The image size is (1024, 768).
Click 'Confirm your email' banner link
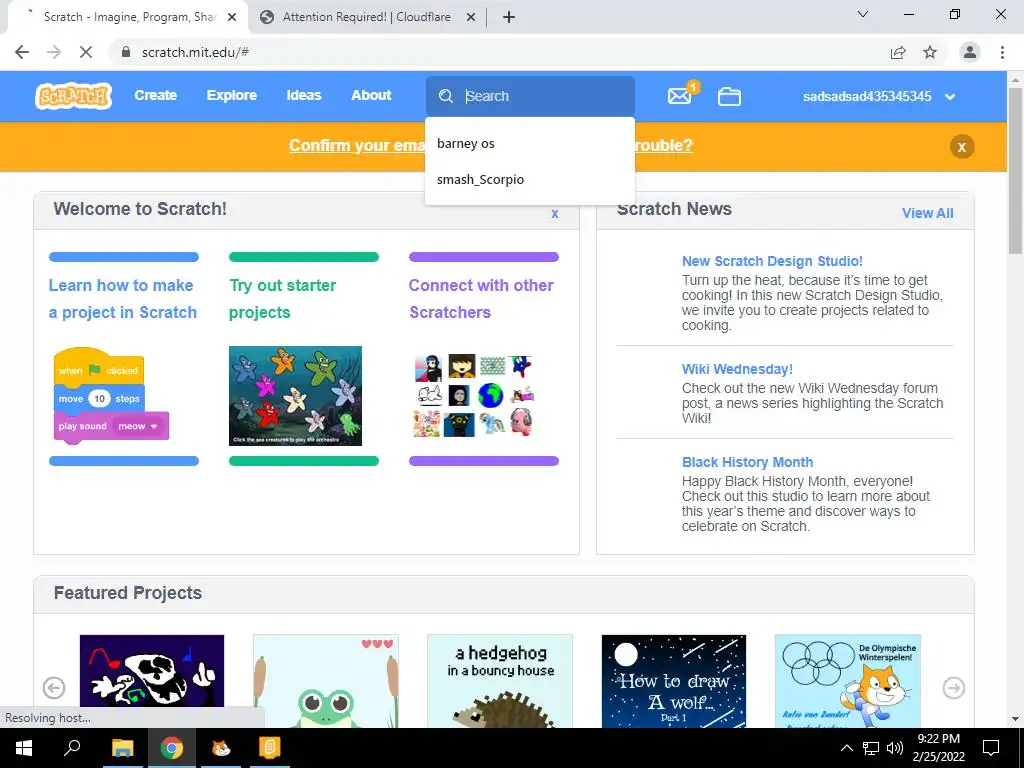(x=357, y=145)
